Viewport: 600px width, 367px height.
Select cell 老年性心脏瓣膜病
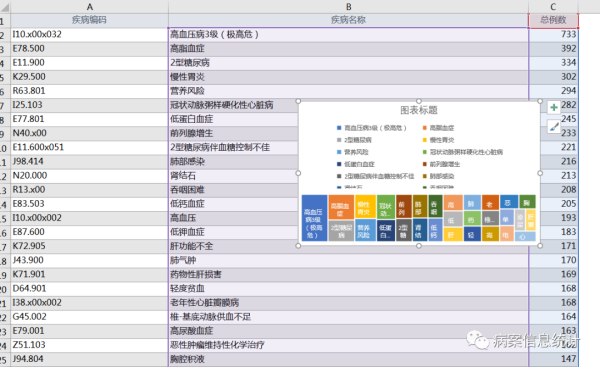click(349, 303)
